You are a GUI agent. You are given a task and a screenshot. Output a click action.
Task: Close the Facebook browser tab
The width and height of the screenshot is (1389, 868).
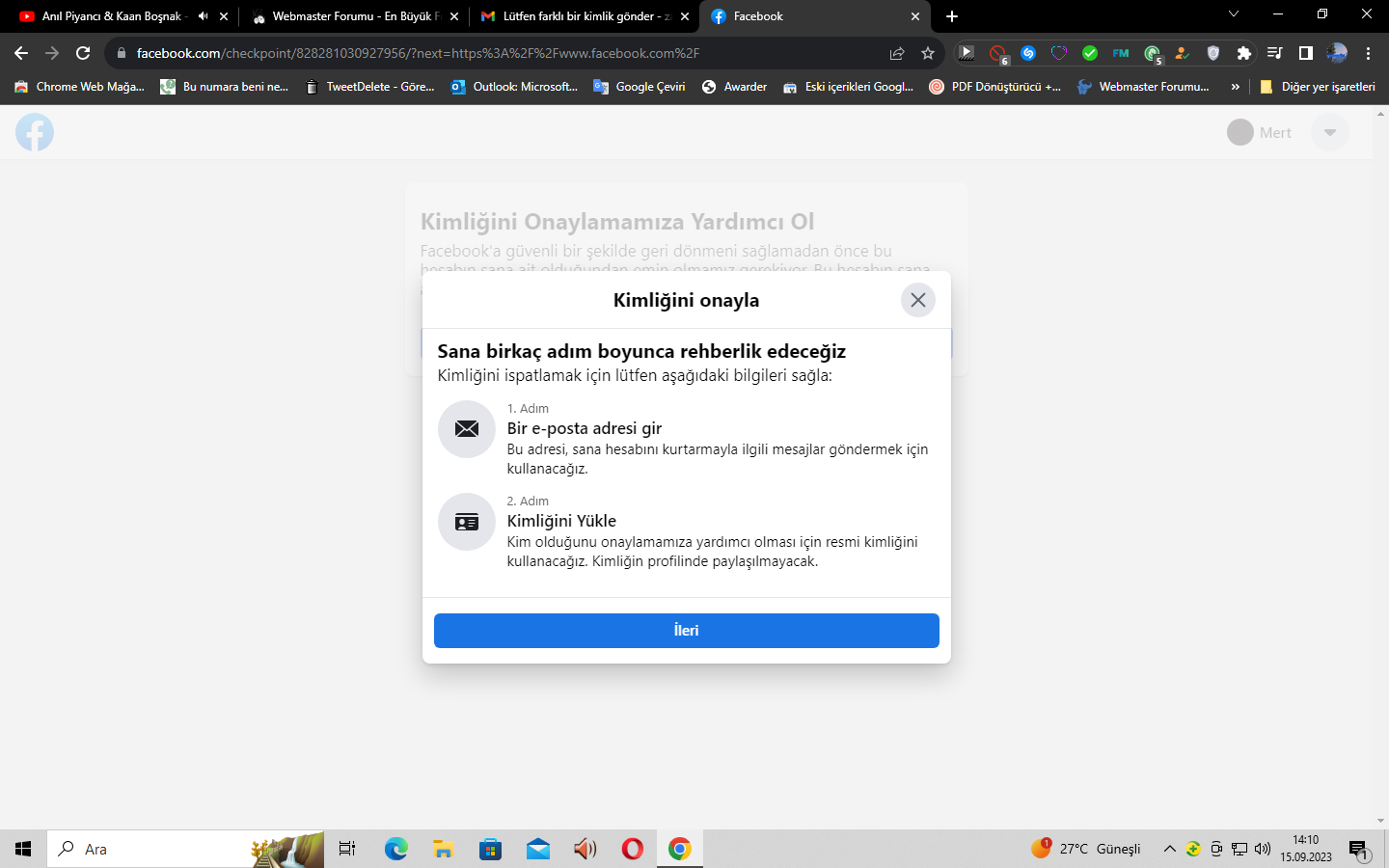click(915, 16)
